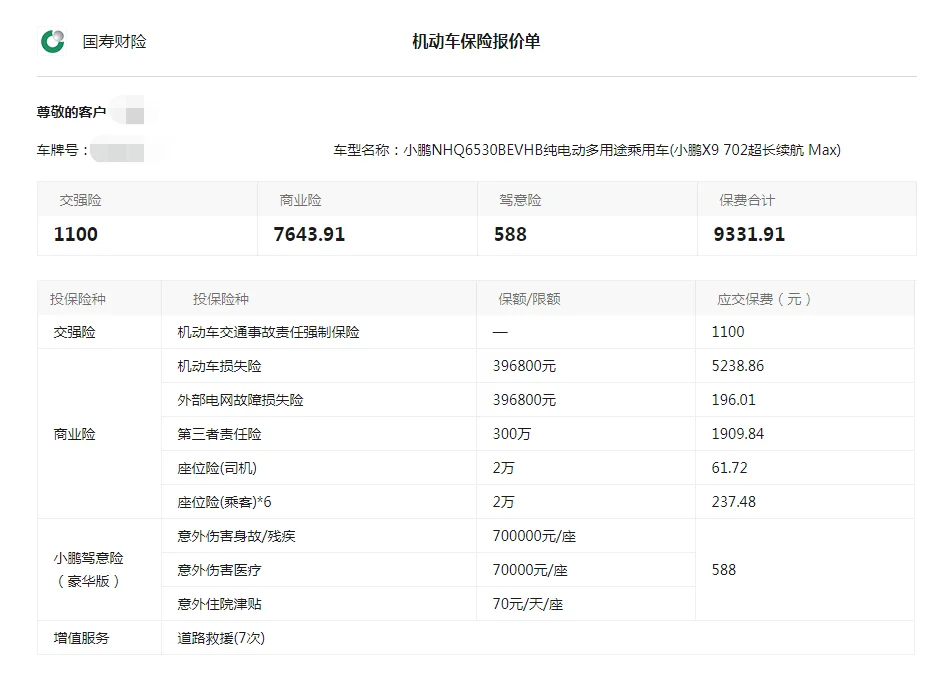Screen dimensions: 937x674
Task: Select the bold 1100 amount in the summary cards
Action: (x=75, y=234)
